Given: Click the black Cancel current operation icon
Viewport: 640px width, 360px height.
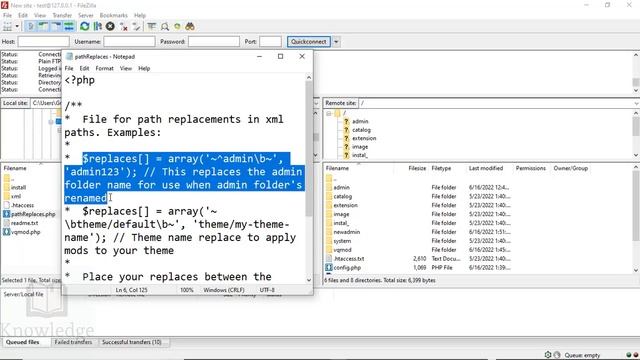Looking at the screenshot, I should (110, 27).
